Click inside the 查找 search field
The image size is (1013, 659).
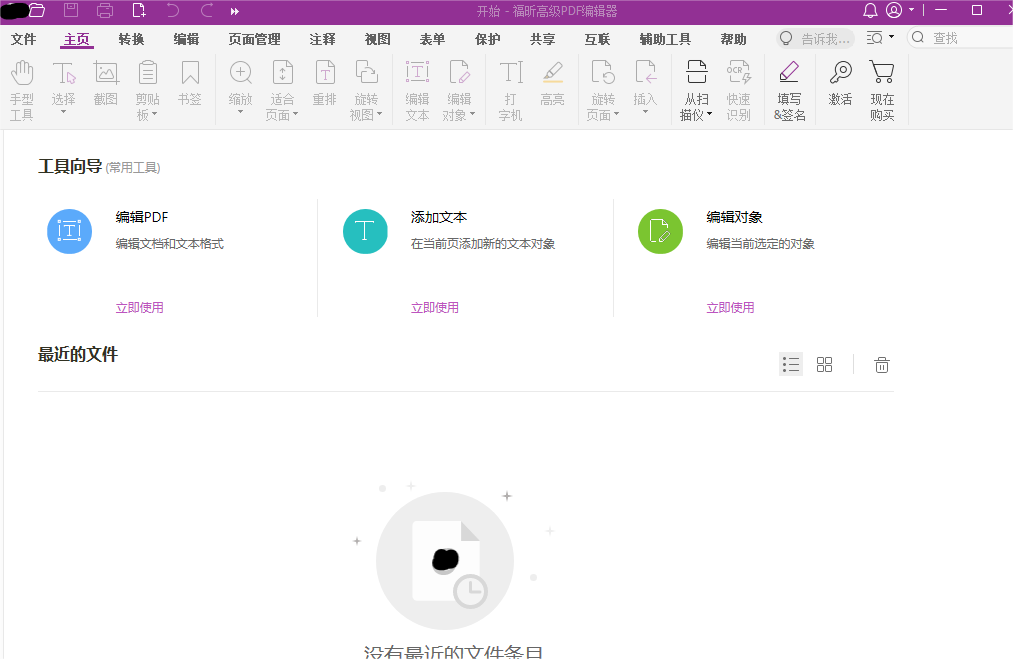pos(960,37)
